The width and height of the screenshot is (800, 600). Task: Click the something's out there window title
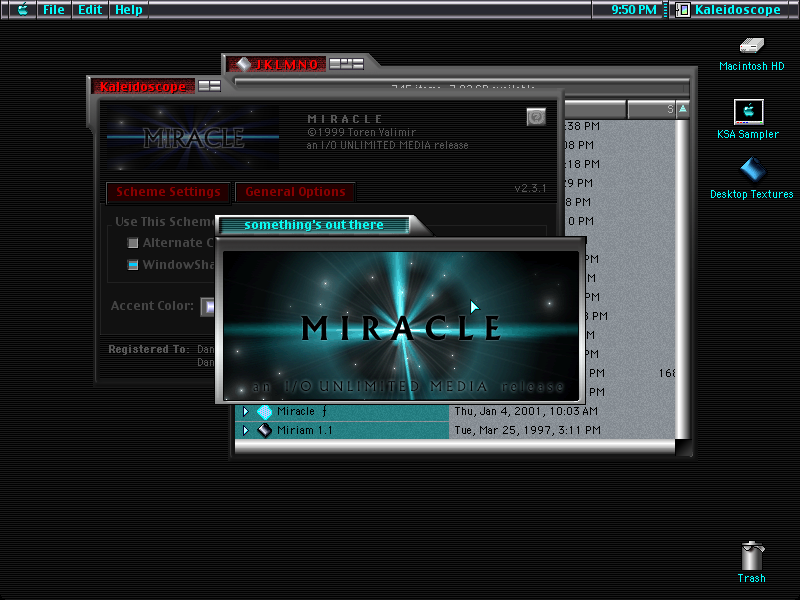point(314,225)
